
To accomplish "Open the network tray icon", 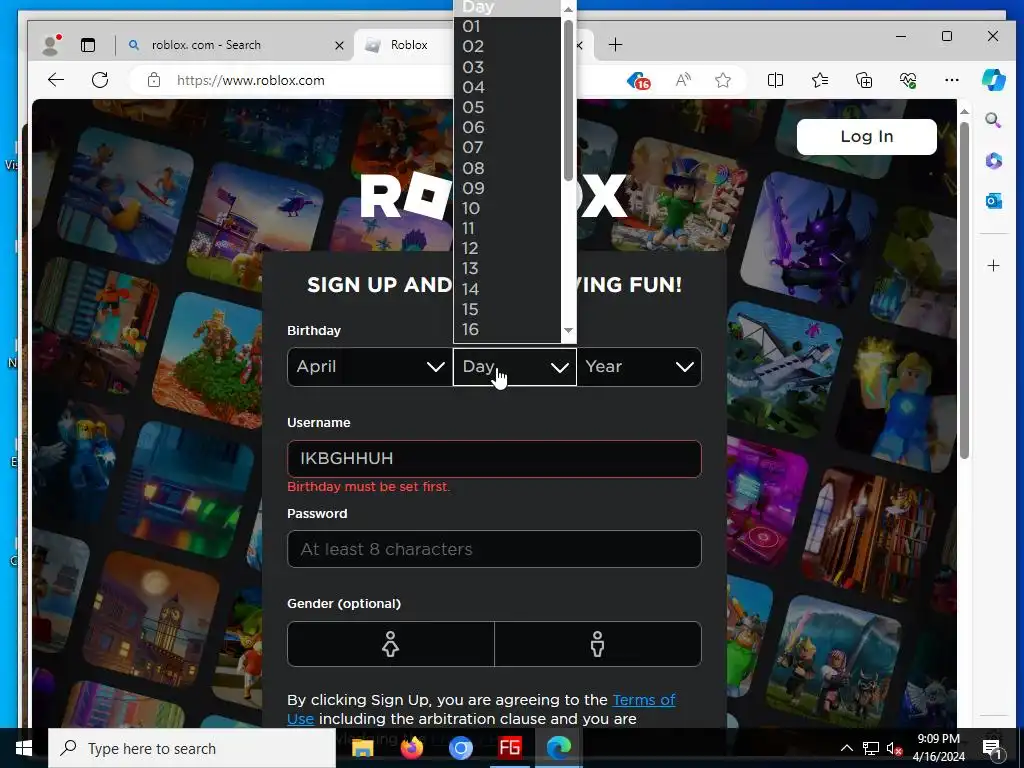I will (871, 748).
